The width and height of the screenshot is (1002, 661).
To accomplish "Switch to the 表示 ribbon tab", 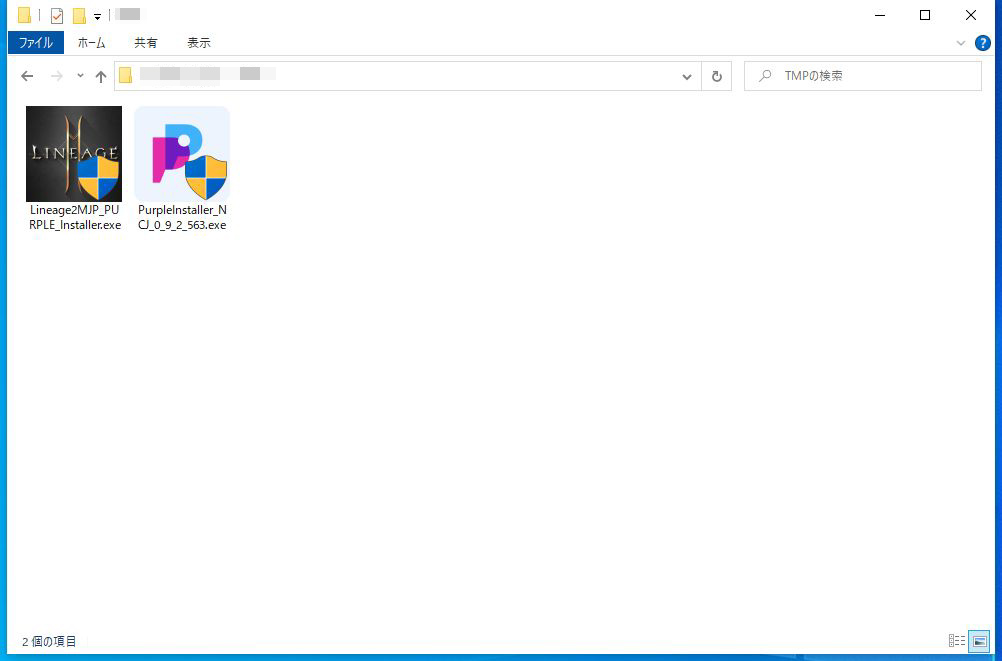I will (199, 43).
